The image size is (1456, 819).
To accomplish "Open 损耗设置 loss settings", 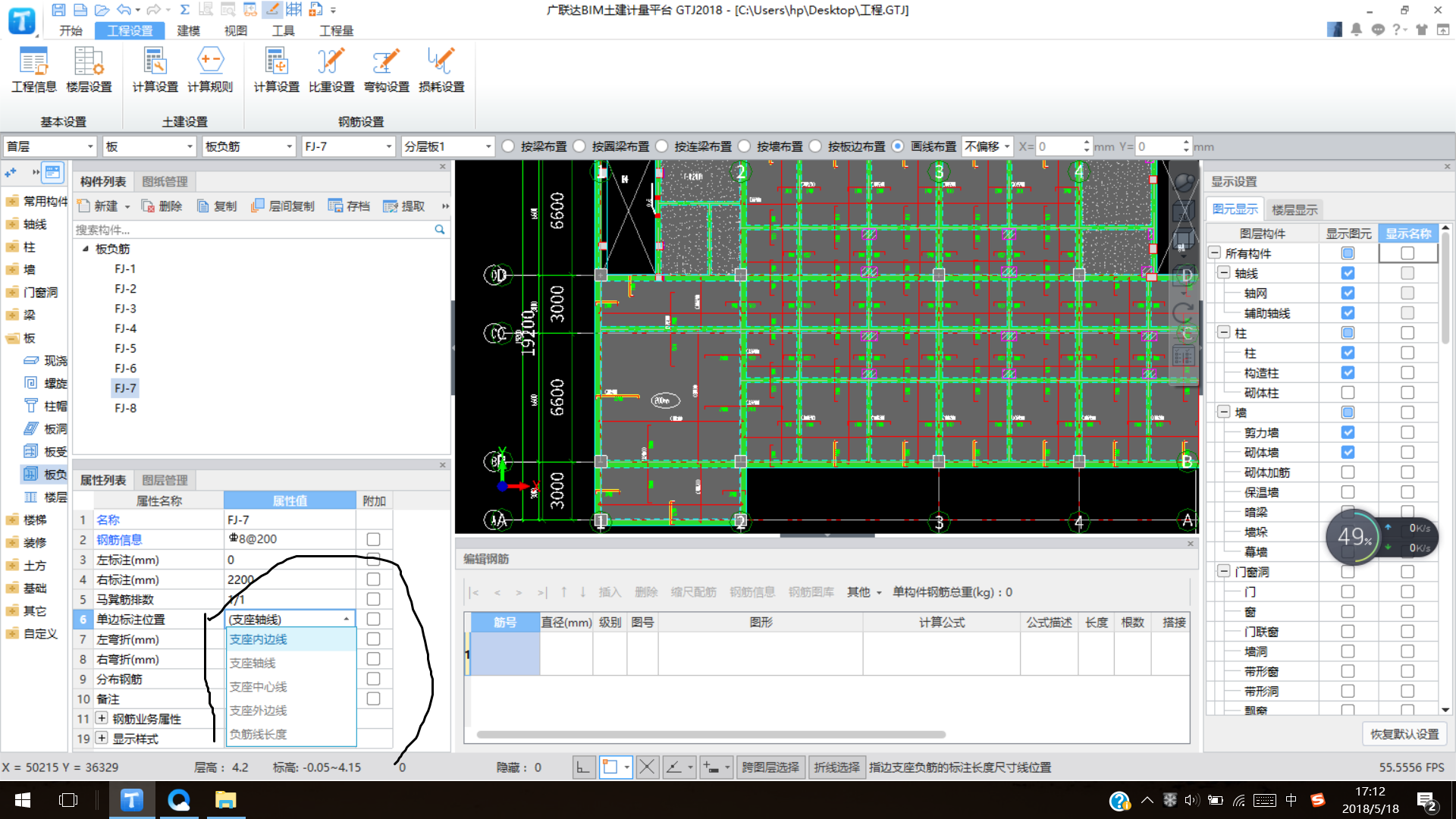I will 441,70.
